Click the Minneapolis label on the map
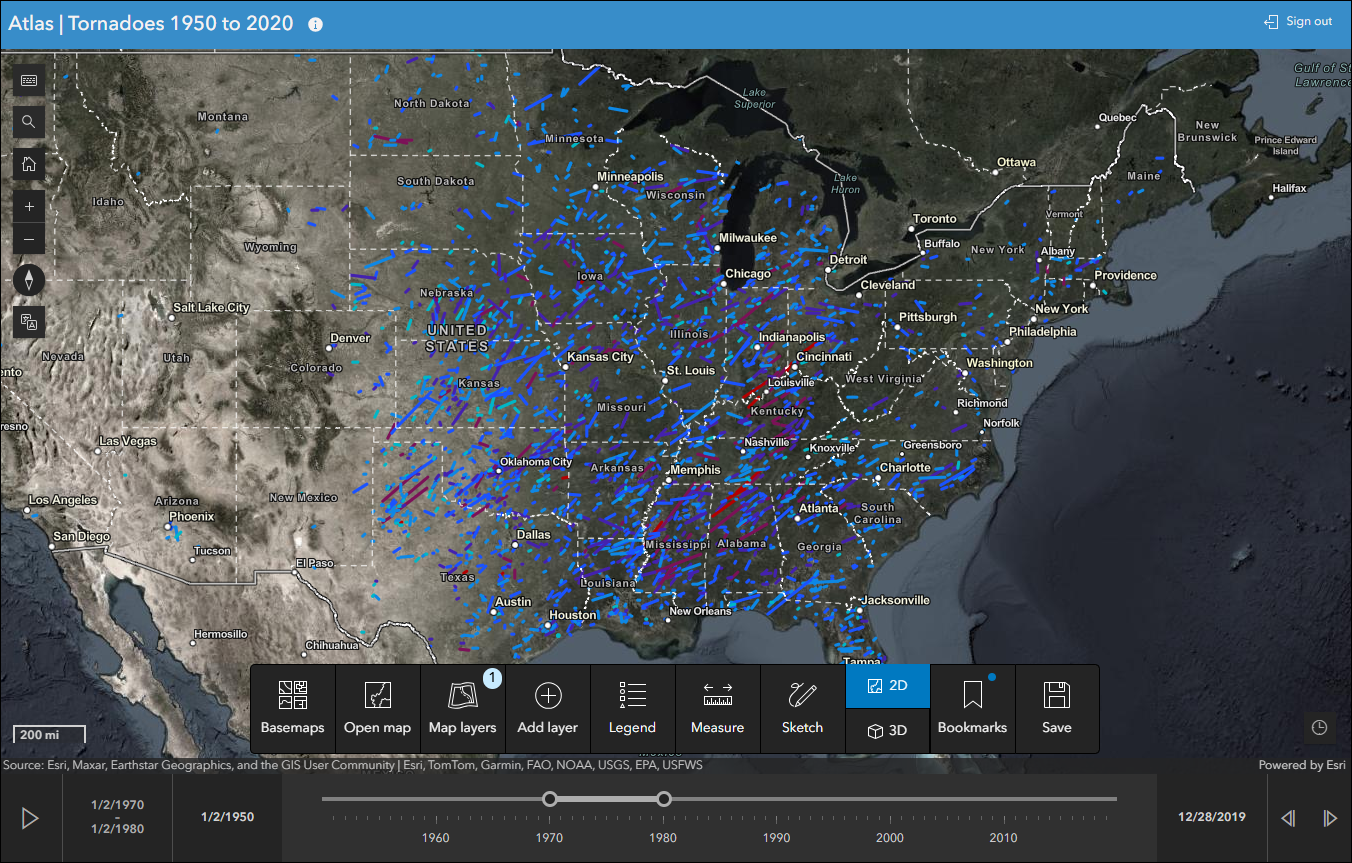This screenshot has width=1352, height=863. [630, 177]
